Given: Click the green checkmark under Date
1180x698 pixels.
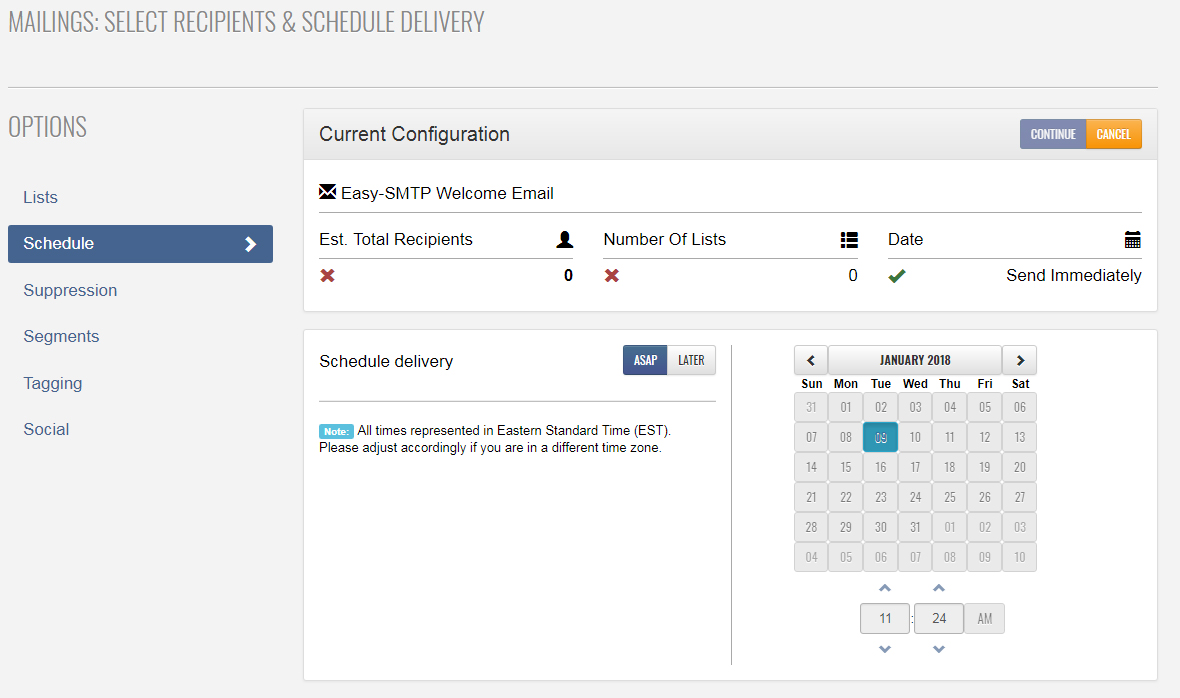Looking at the screenshot, I should click(897, 276).
